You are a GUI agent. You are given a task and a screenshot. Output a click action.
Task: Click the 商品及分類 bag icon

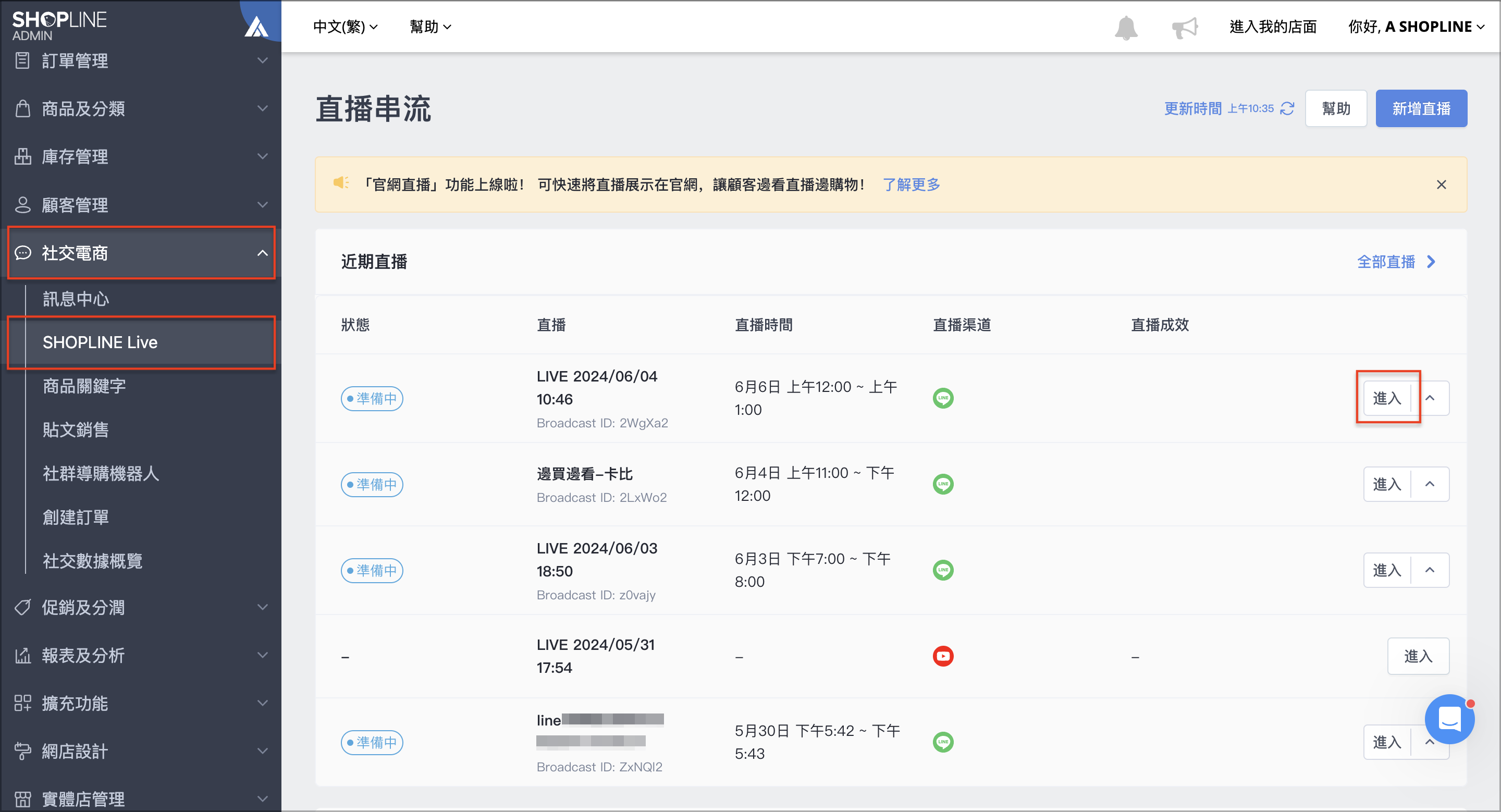(22, 108)
